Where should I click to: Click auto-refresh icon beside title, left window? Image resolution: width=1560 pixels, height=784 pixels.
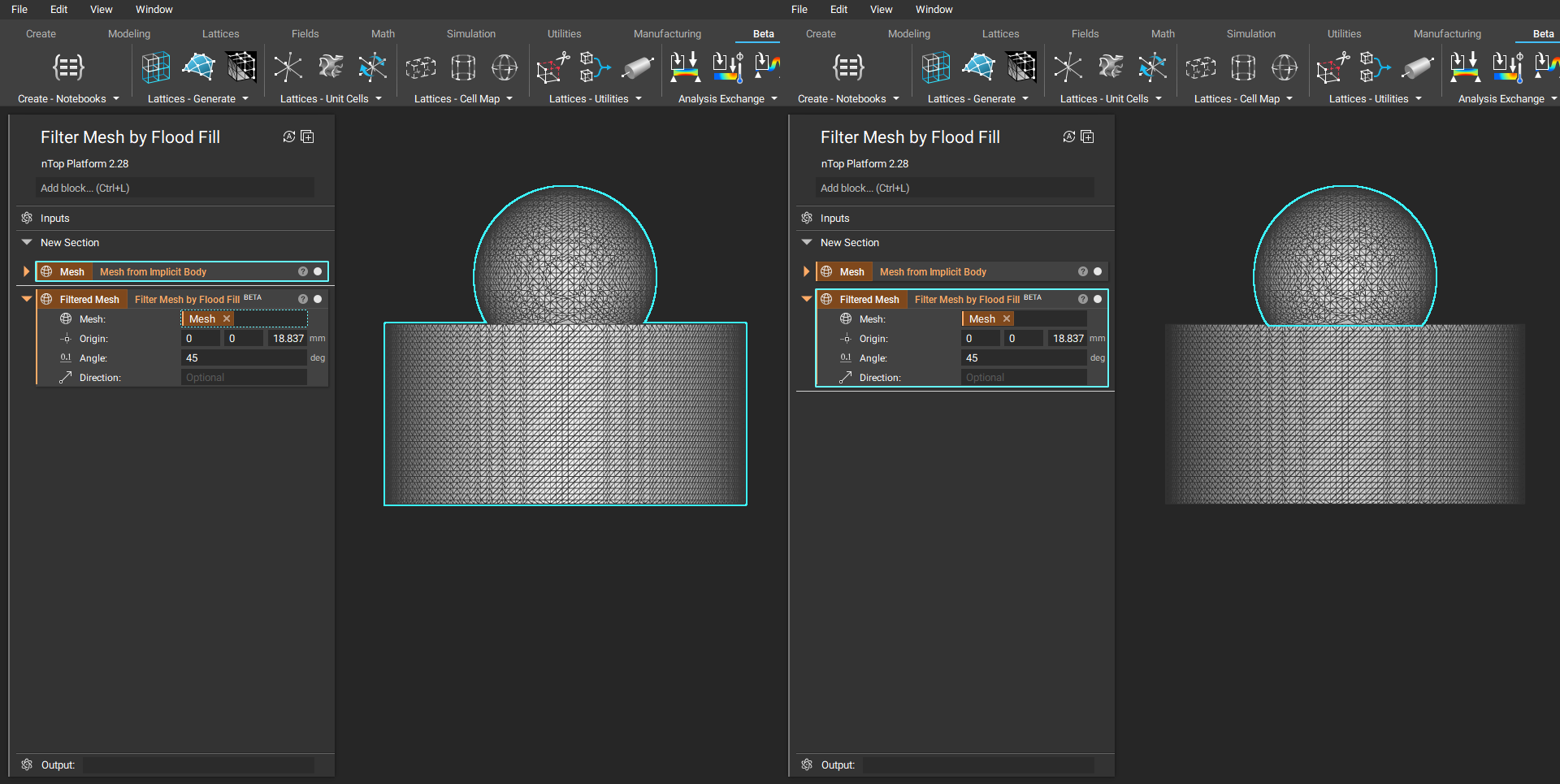point(288,136)
